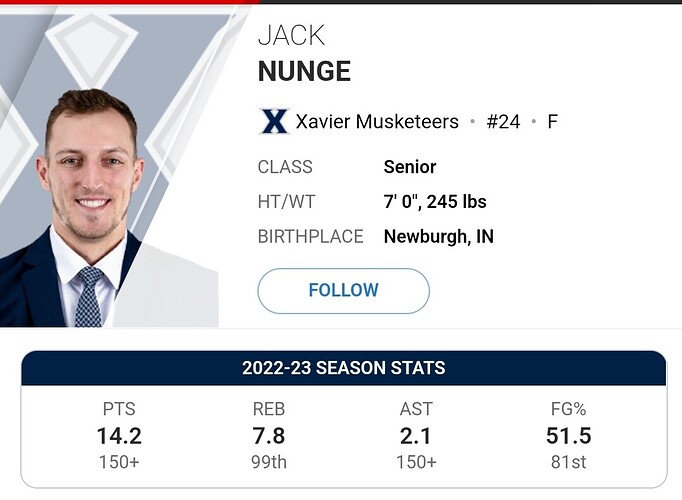Click the Xavier Musketeers X logo icon
This screenshot has height=500, width=682.
(273, 122)
